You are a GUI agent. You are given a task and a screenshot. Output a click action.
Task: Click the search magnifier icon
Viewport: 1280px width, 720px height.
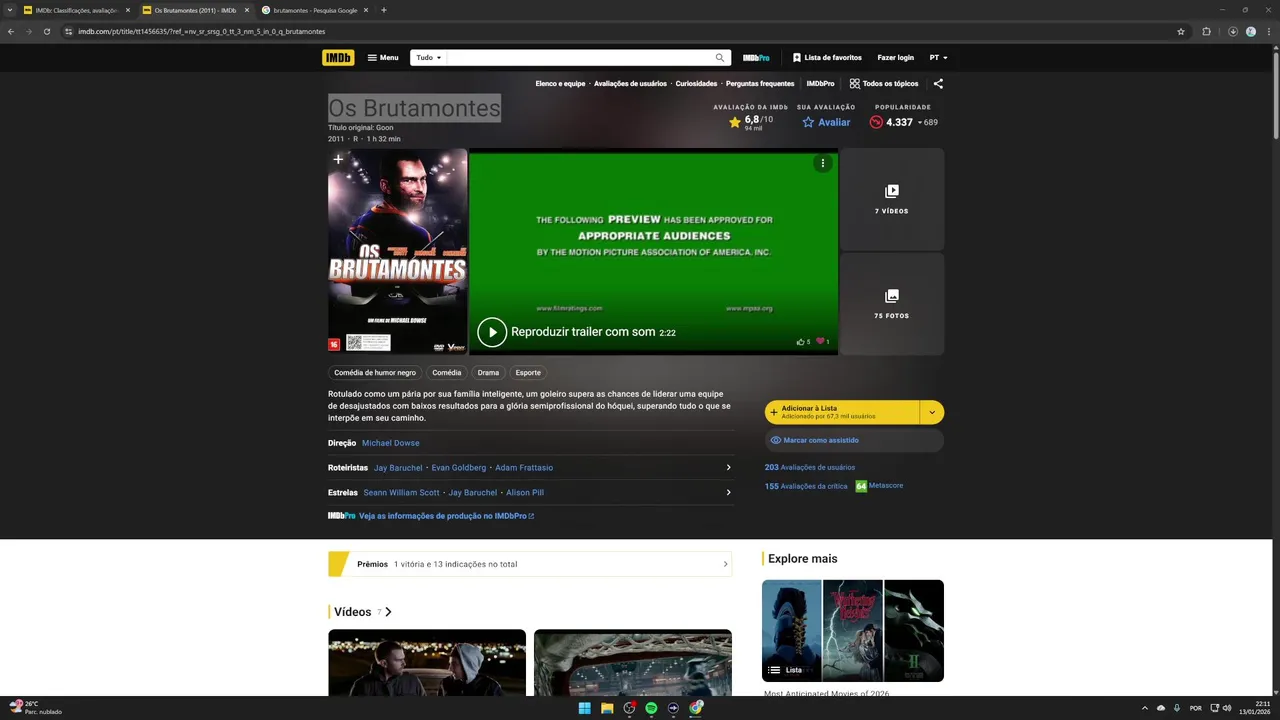[719, 58]
